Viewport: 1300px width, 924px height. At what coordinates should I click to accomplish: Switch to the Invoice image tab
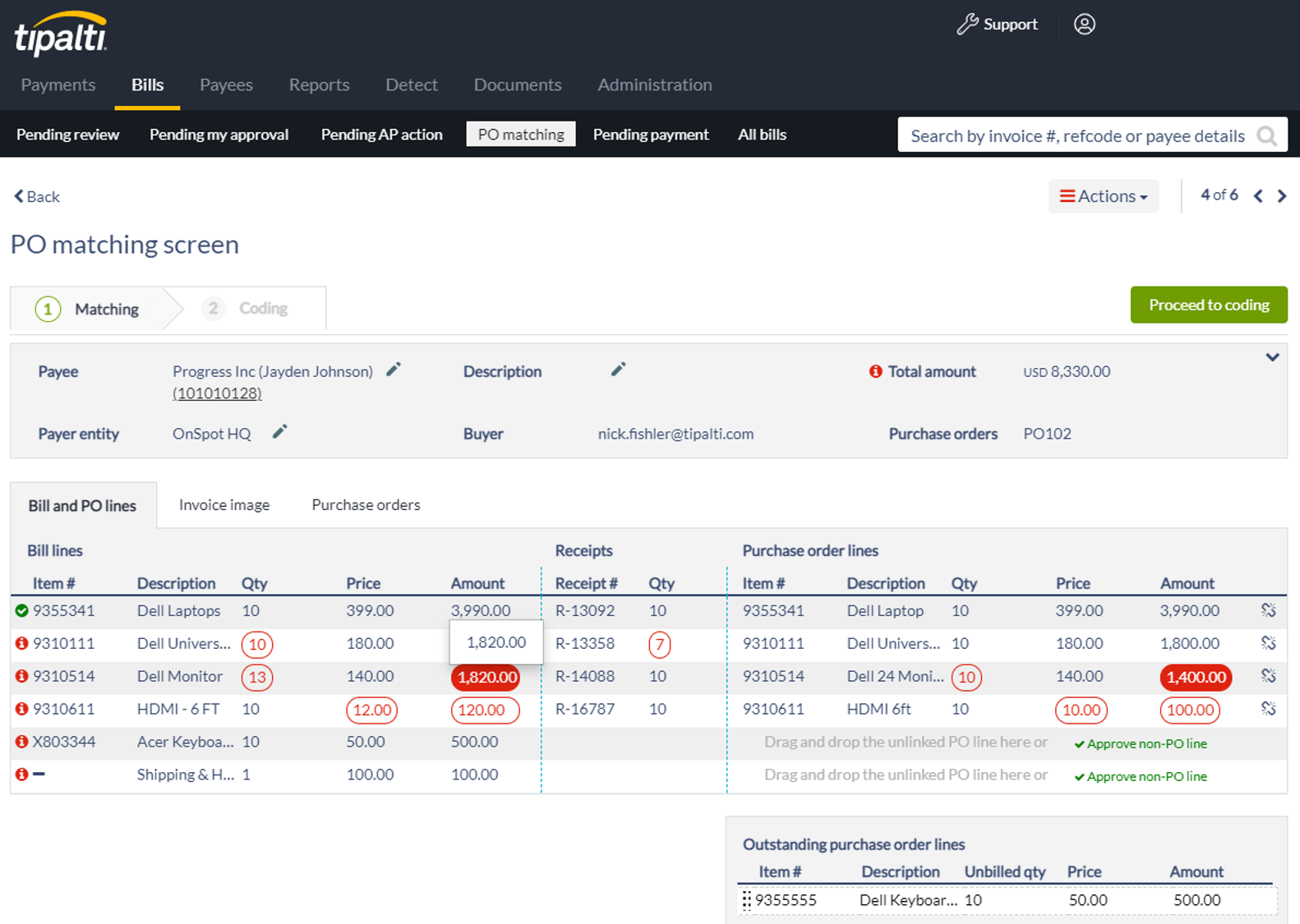point(224,505)
